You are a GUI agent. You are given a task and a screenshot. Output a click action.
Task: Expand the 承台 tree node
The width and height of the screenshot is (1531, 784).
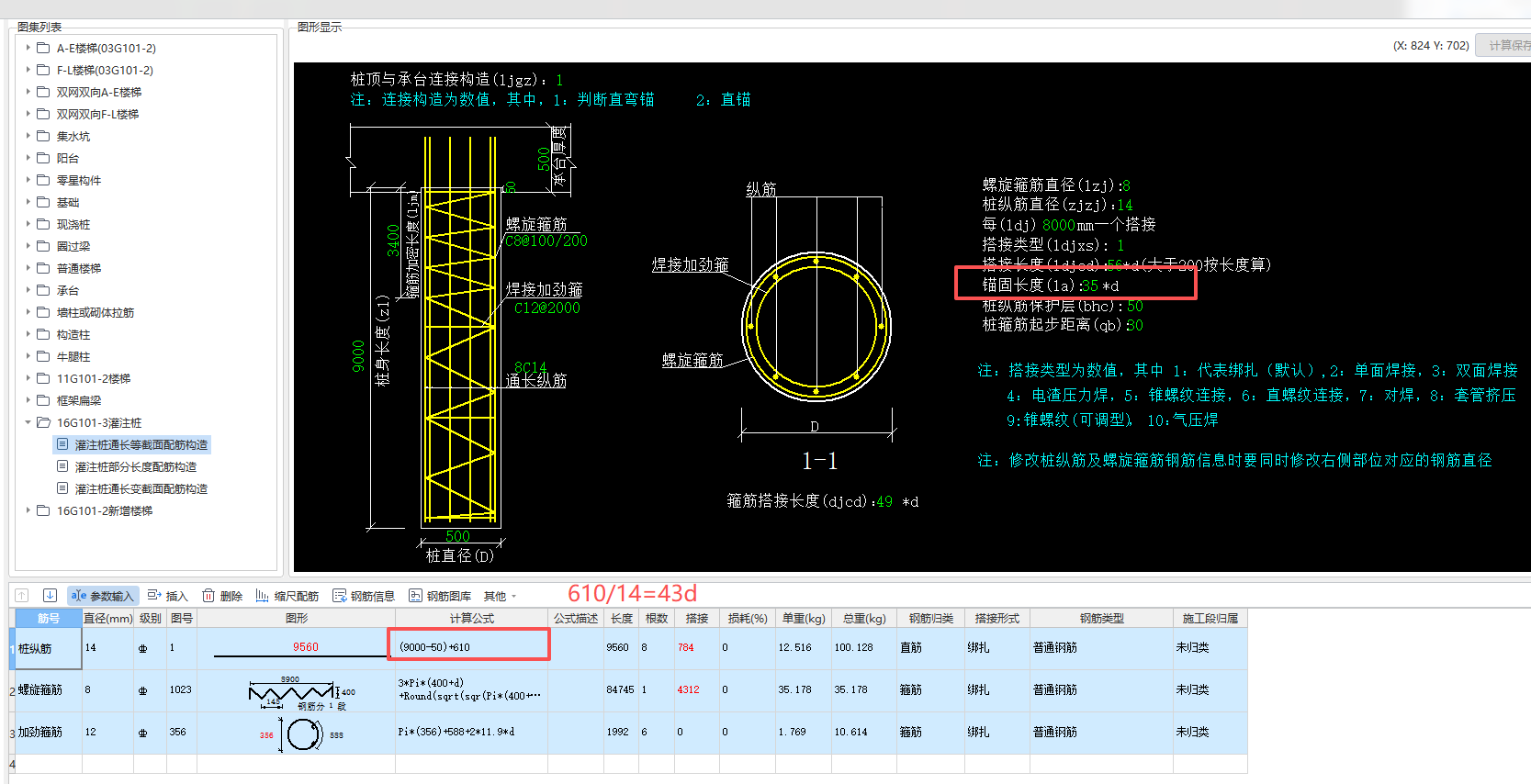pos(28,290)
